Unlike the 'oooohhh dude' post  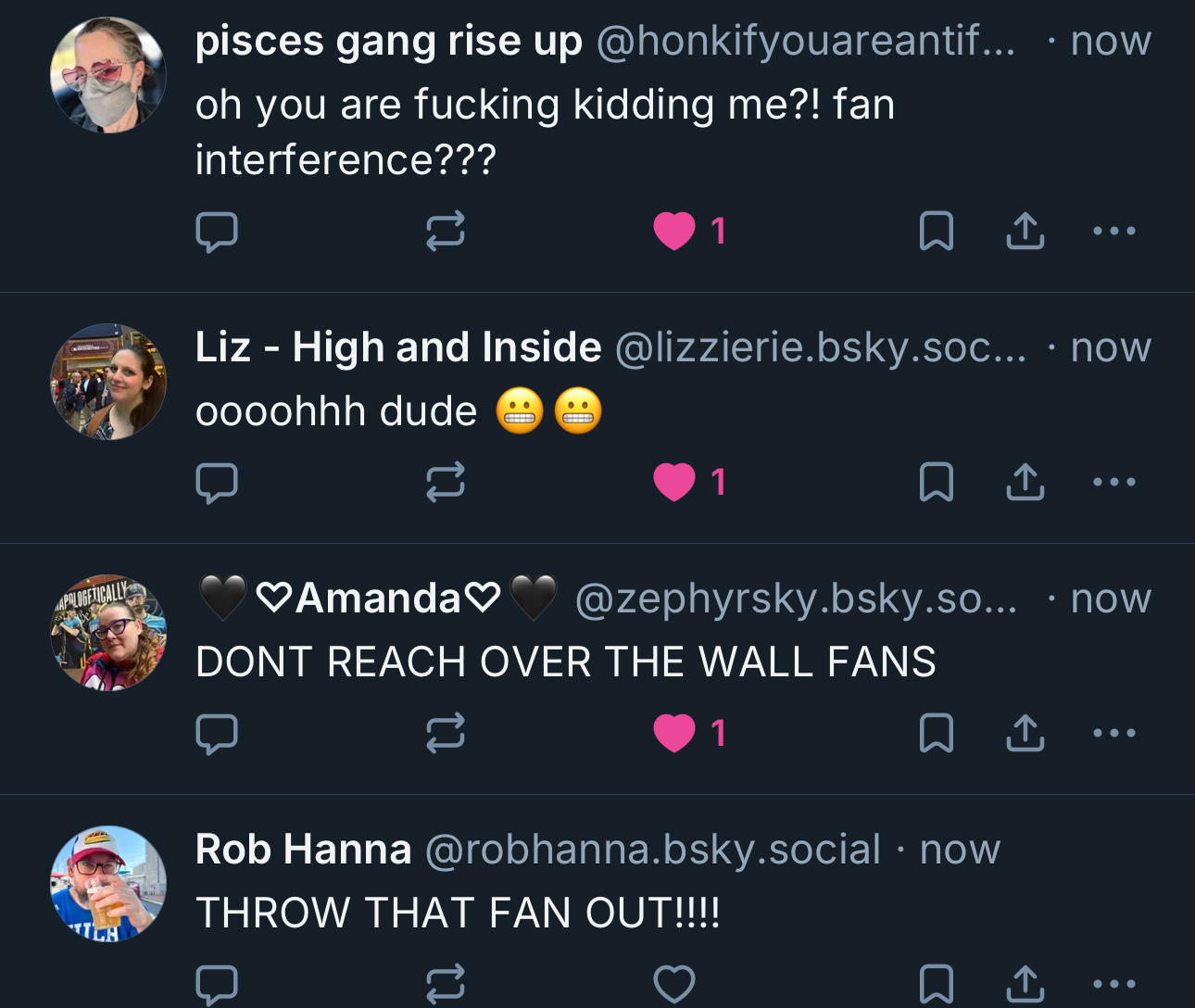(x=674, y=483)
